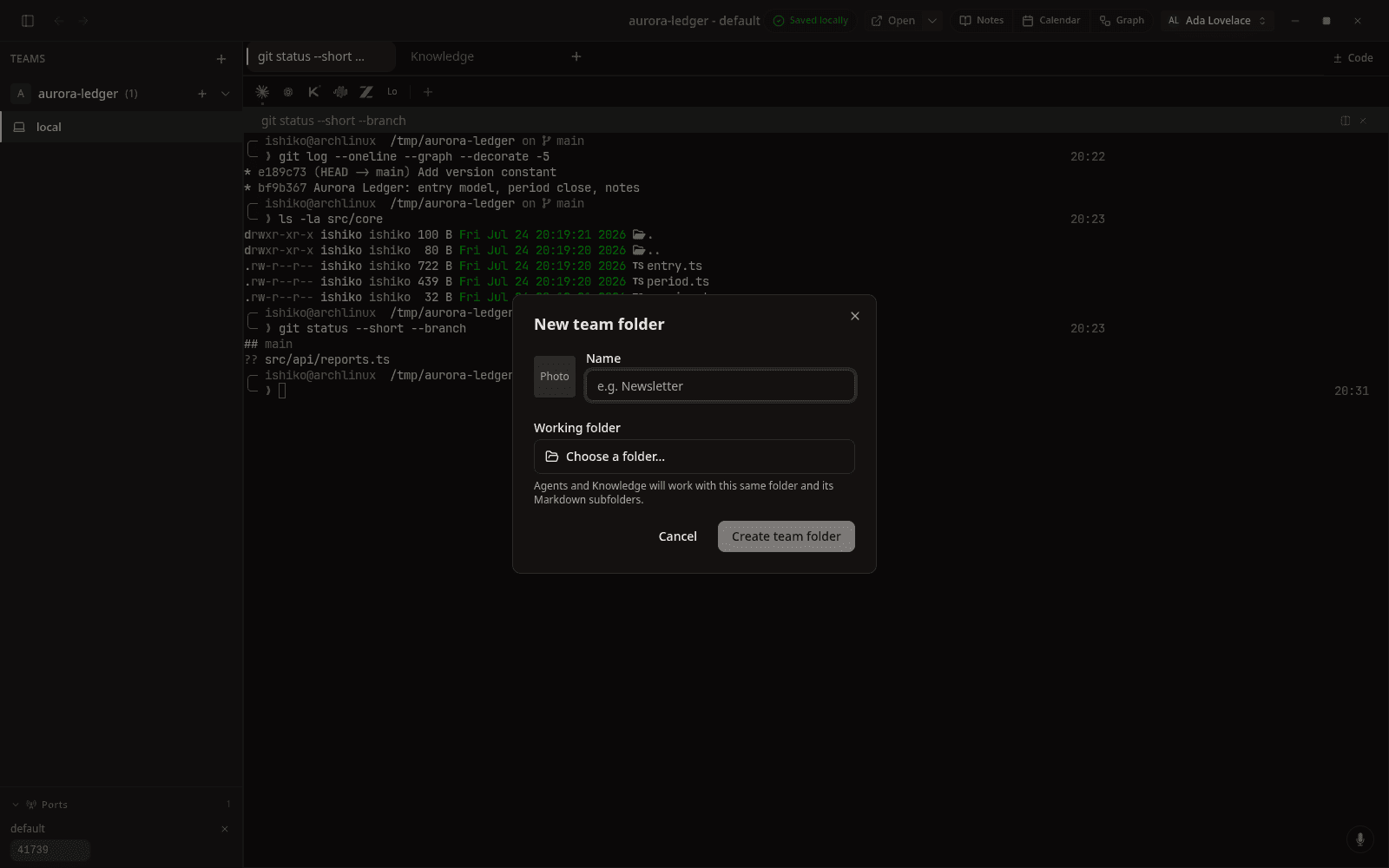1389x868 pixels.
Task: Select the local workspace entry
Action: pyautogui.click(x=122, y=127)
